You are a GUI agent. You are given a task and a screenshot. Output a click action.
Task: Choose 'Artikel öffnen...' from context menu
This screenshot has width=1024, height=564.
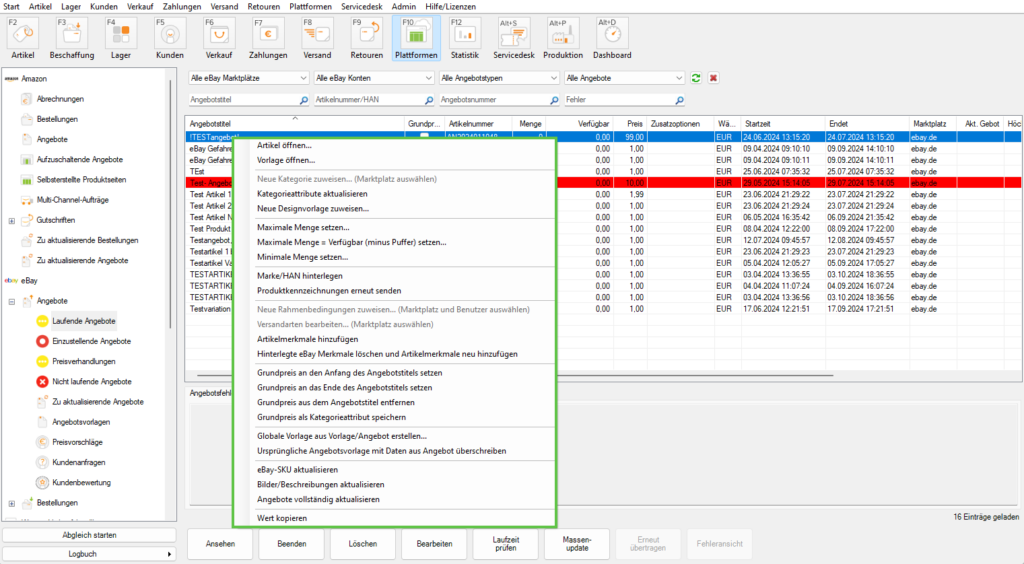click(285, 146)
